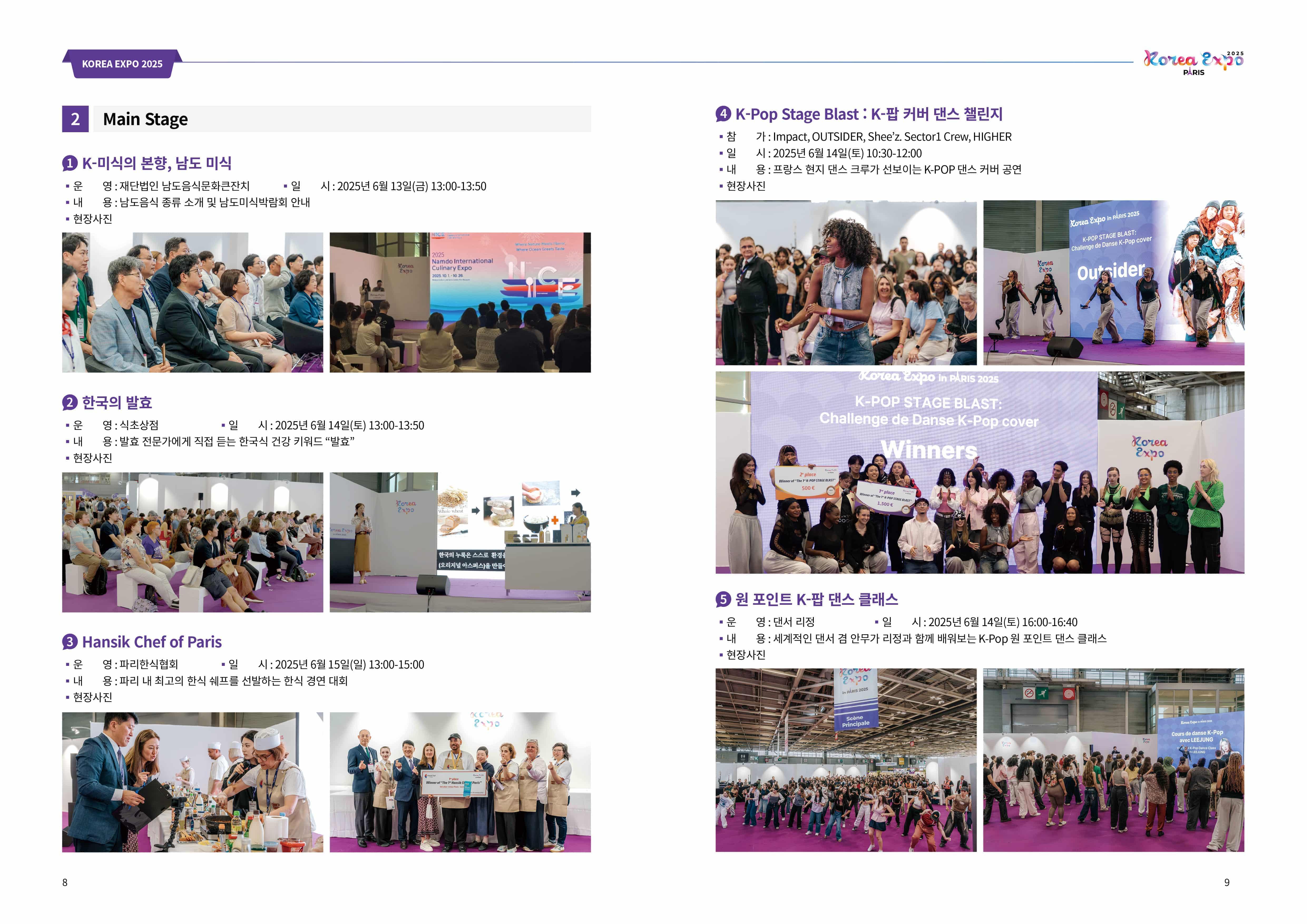This screenshot has width=1307, height=924.
Task: Open the seated audience in suits photo
Action: pos(192,302)
